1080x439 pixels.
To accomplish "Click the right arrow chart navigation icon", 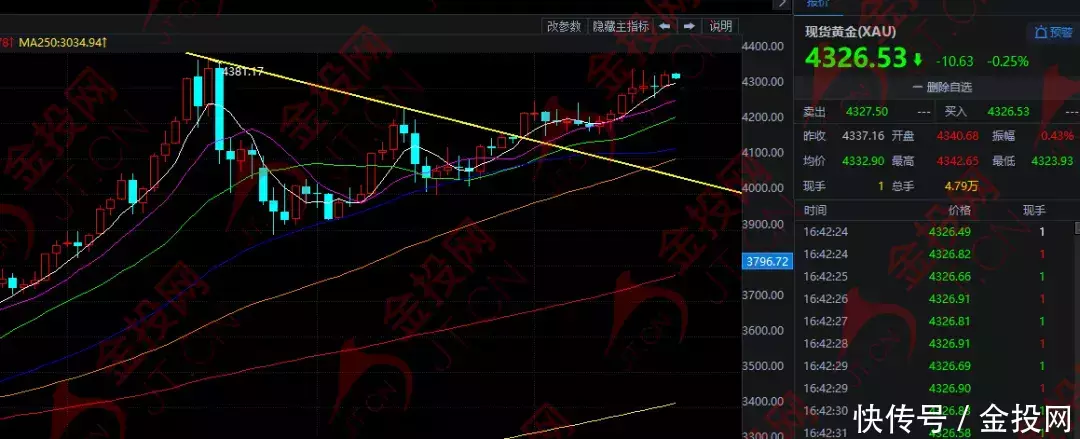I will pos(690,26).
